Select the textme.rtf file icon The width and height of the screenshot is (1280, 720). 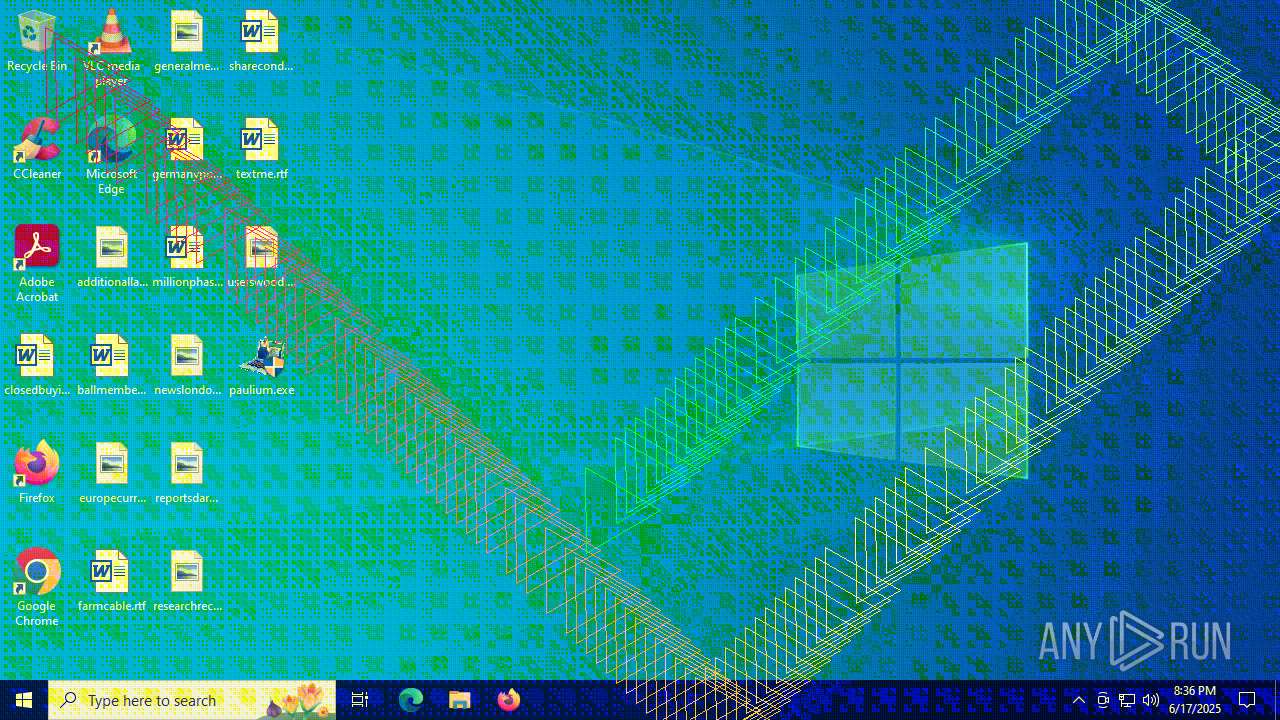pyautogui.click(x=261, y=150)
